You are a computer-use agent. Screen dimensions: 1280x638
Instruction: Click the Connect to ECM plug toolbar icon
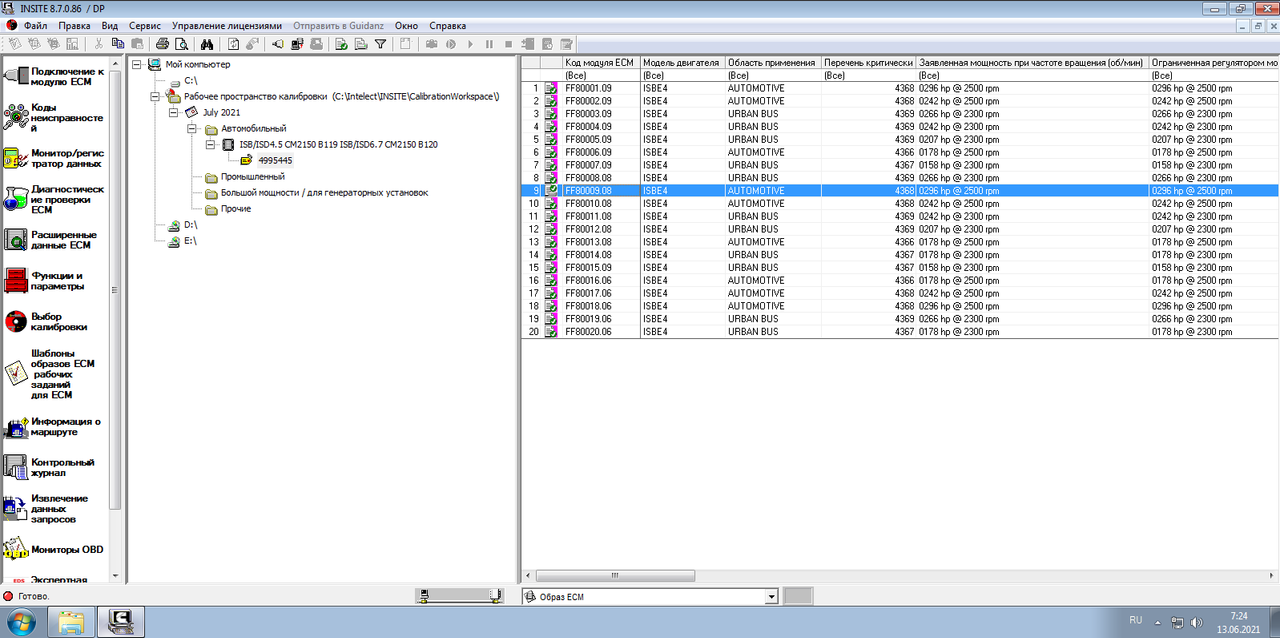coord(278,44)
